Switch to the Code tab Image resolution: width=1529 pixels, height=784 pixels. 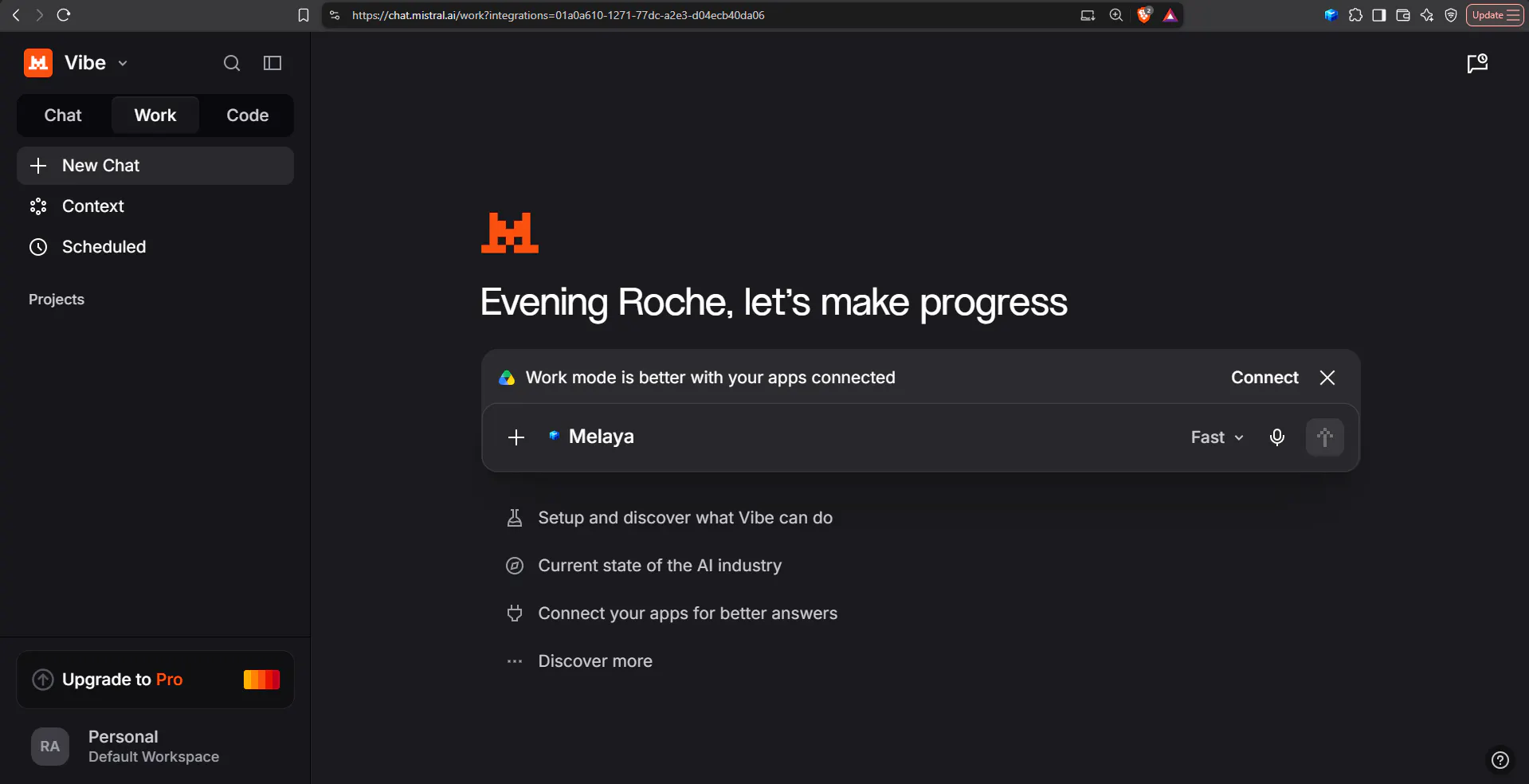(248, 116)
